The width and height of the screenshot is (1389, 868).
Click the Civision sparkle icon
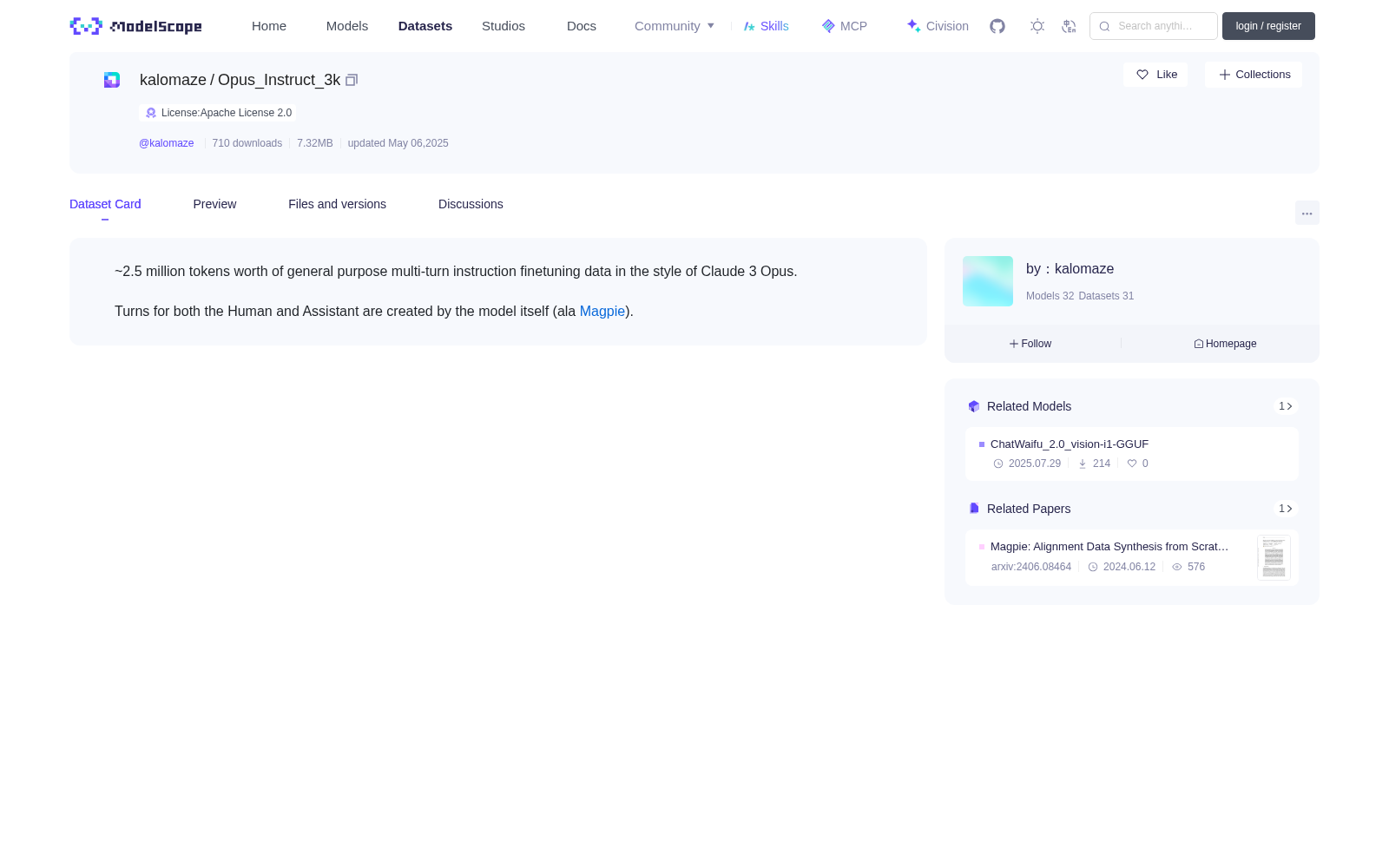[x=913, y=26]
